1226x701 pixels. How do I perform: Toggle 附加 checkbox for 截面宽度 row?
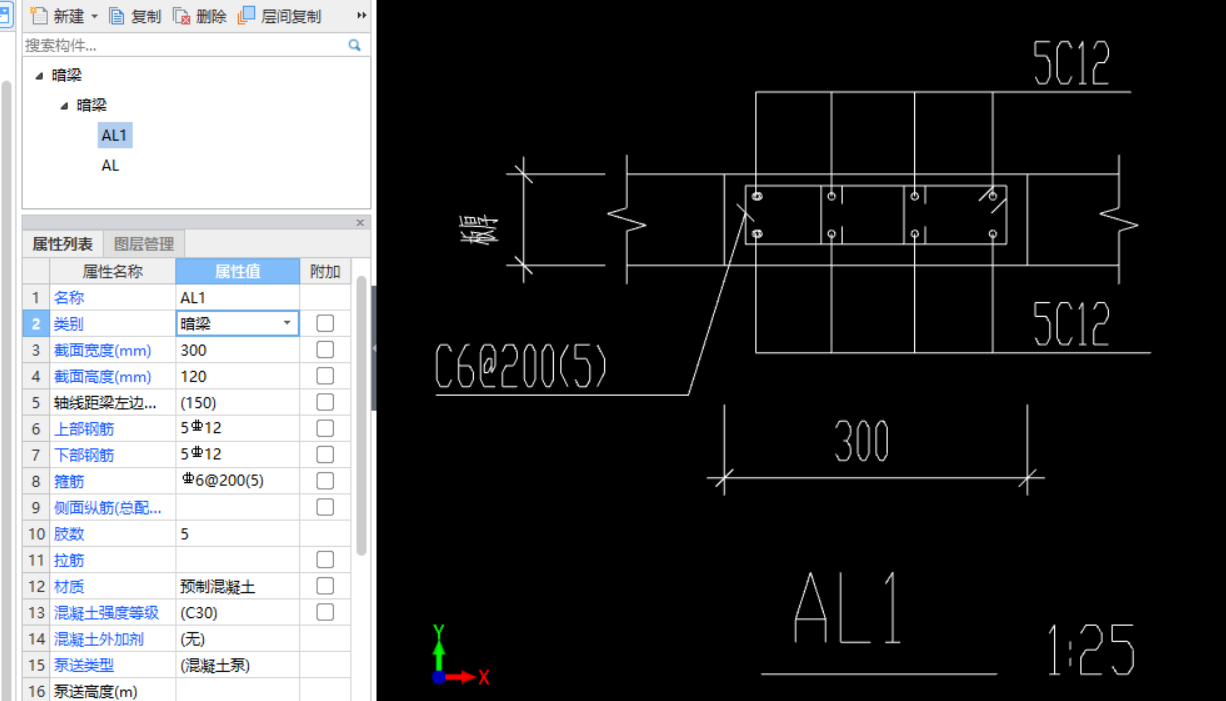(325, 349)
